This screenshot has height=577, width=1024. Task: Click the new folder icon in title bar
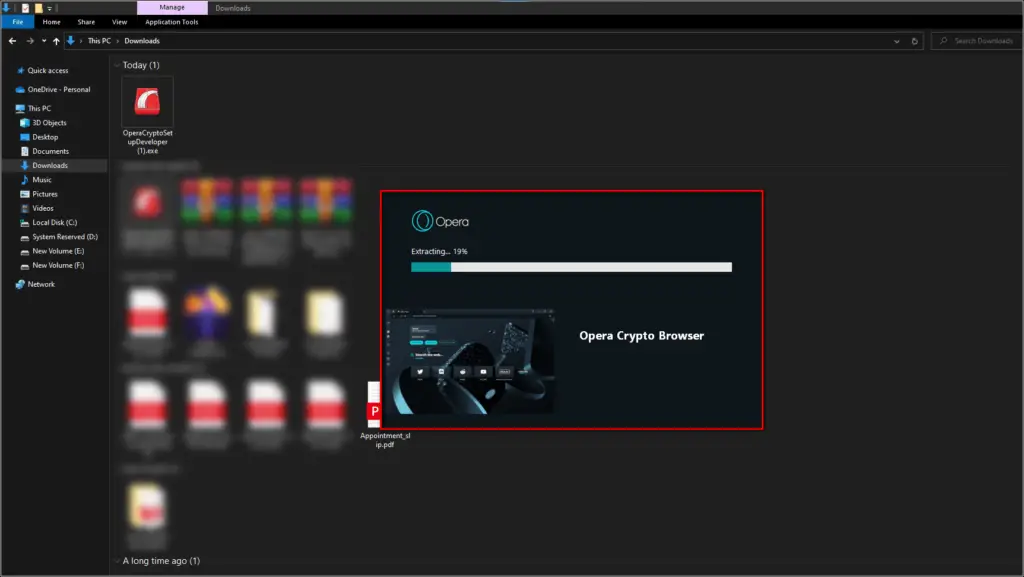39,8
